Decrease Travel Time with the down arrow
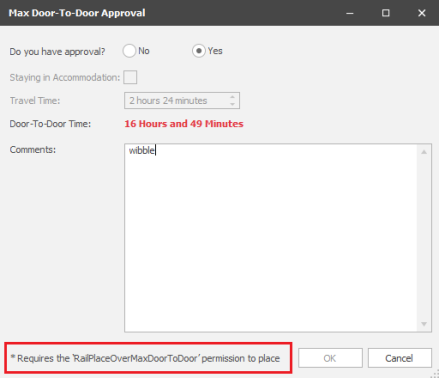Viewport: 439px width, 378px height. [x=232, y=104]
